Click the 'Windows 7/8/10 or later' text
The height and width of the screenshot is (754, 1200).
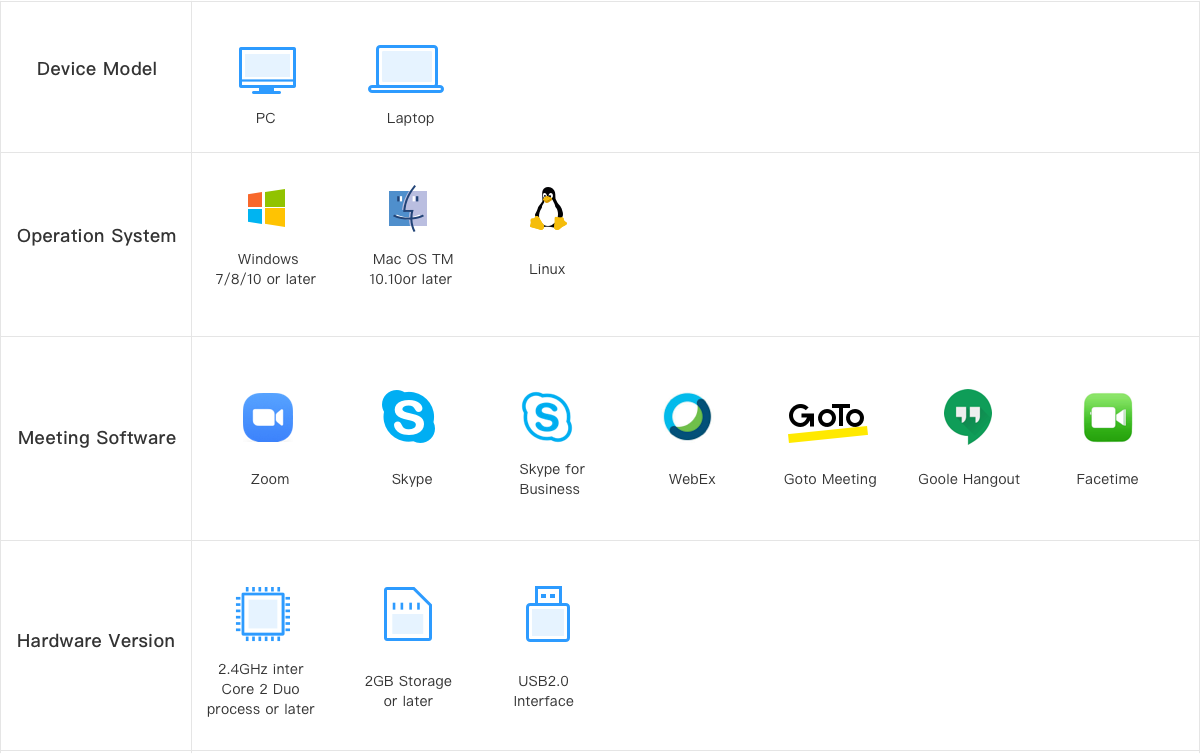[x=266, y=269]
